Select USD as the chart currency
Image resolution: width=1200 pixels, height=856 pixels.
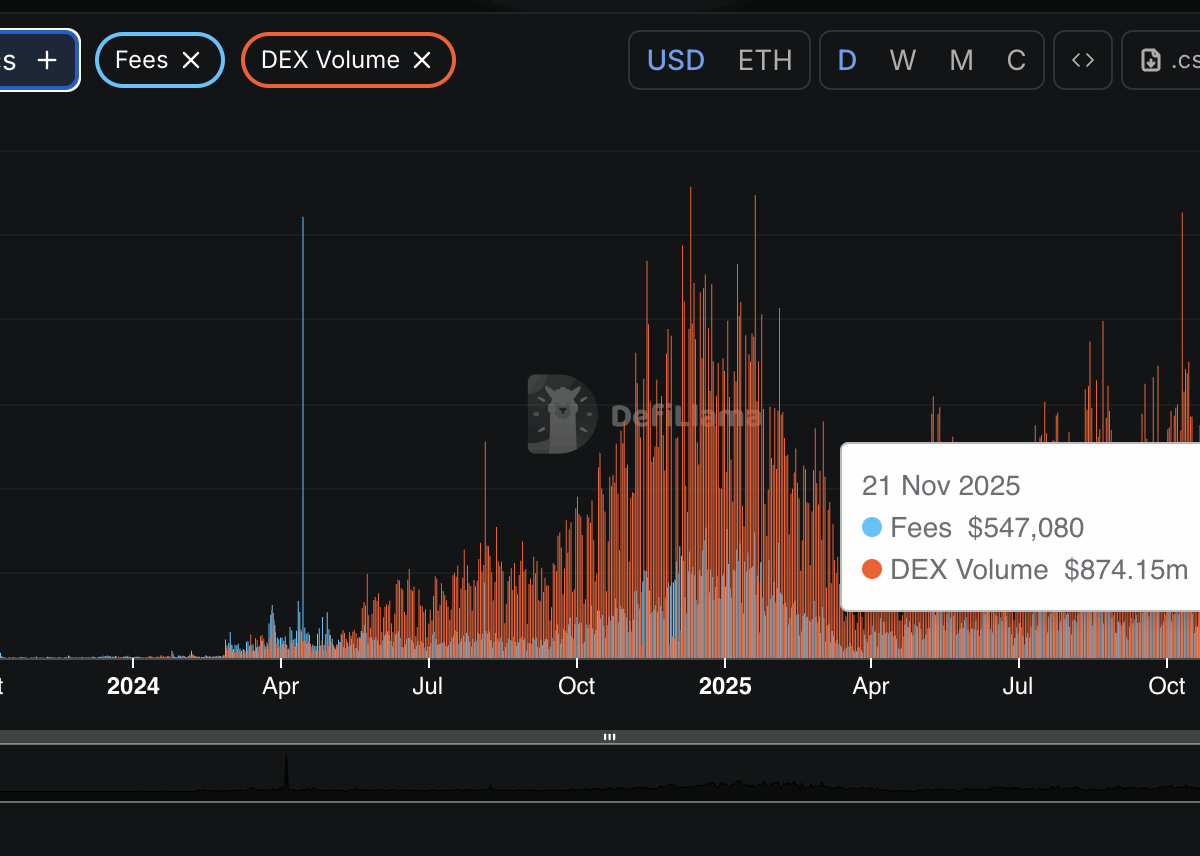click(x=676, y=60)
